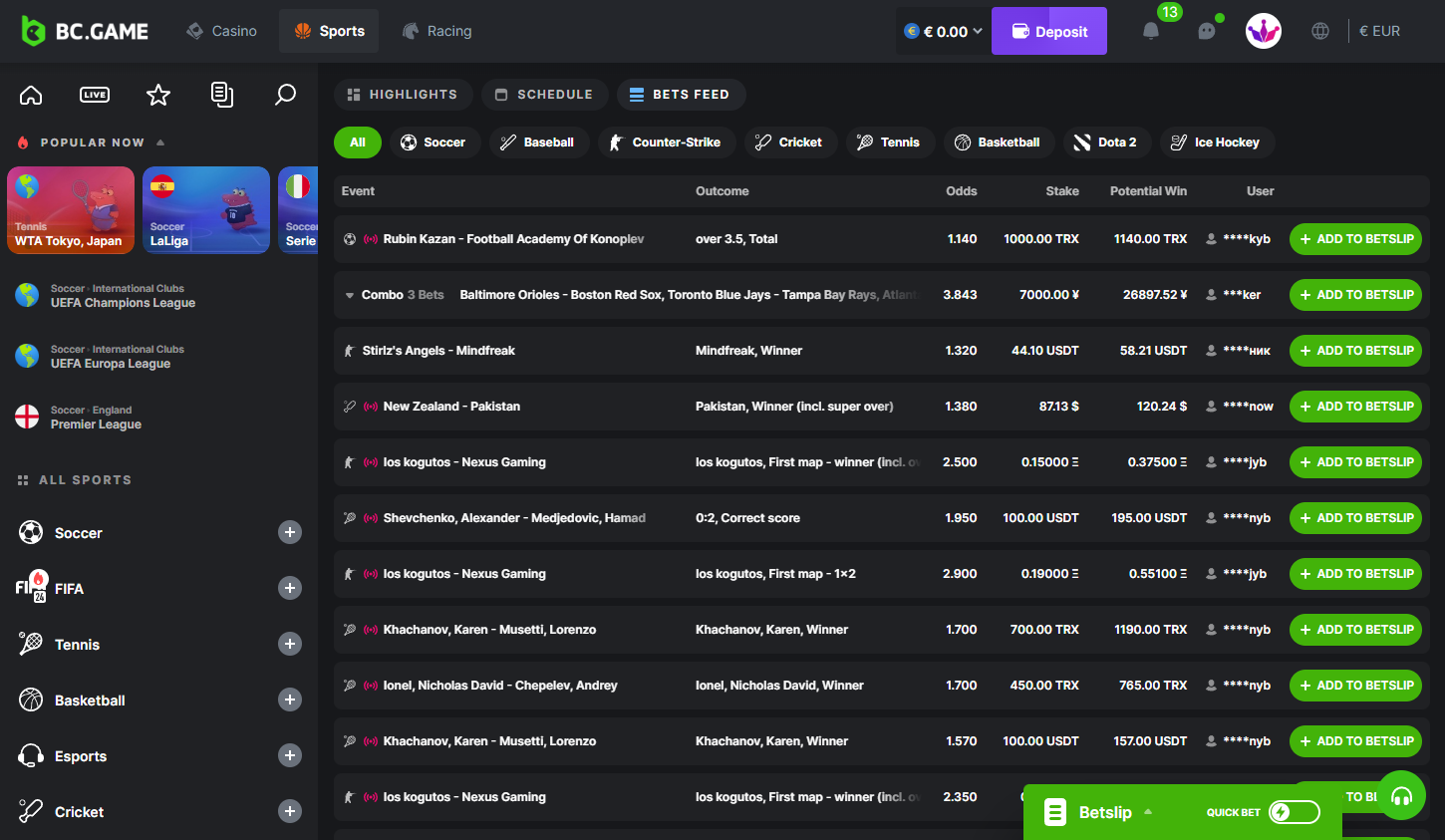Open notifications bell icon
This screenshot has width=1445, height=840.
[1151, 31]
